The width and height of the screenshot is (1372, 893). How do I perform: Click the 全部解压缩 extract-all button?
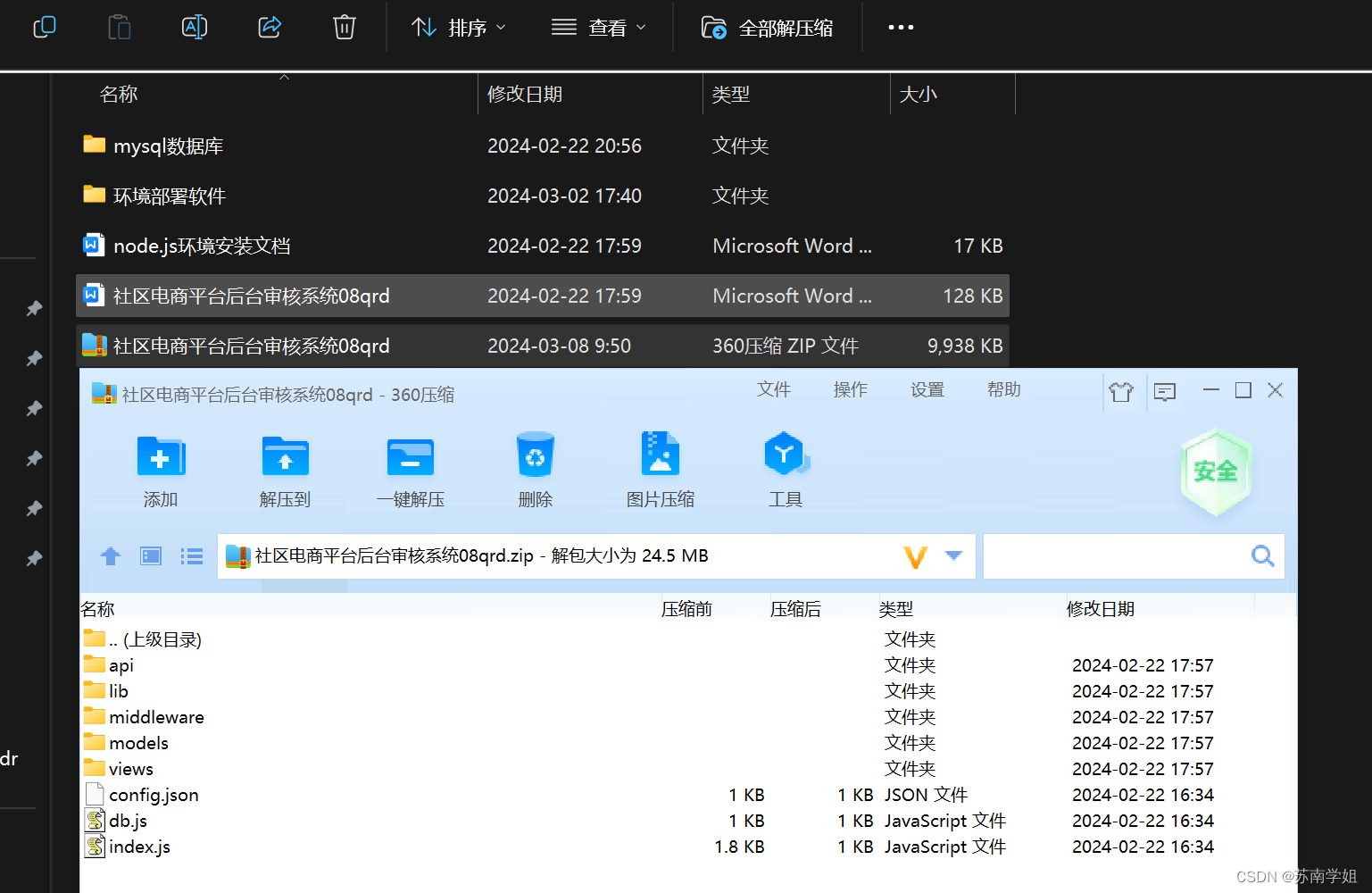click(x=769, y=27)
